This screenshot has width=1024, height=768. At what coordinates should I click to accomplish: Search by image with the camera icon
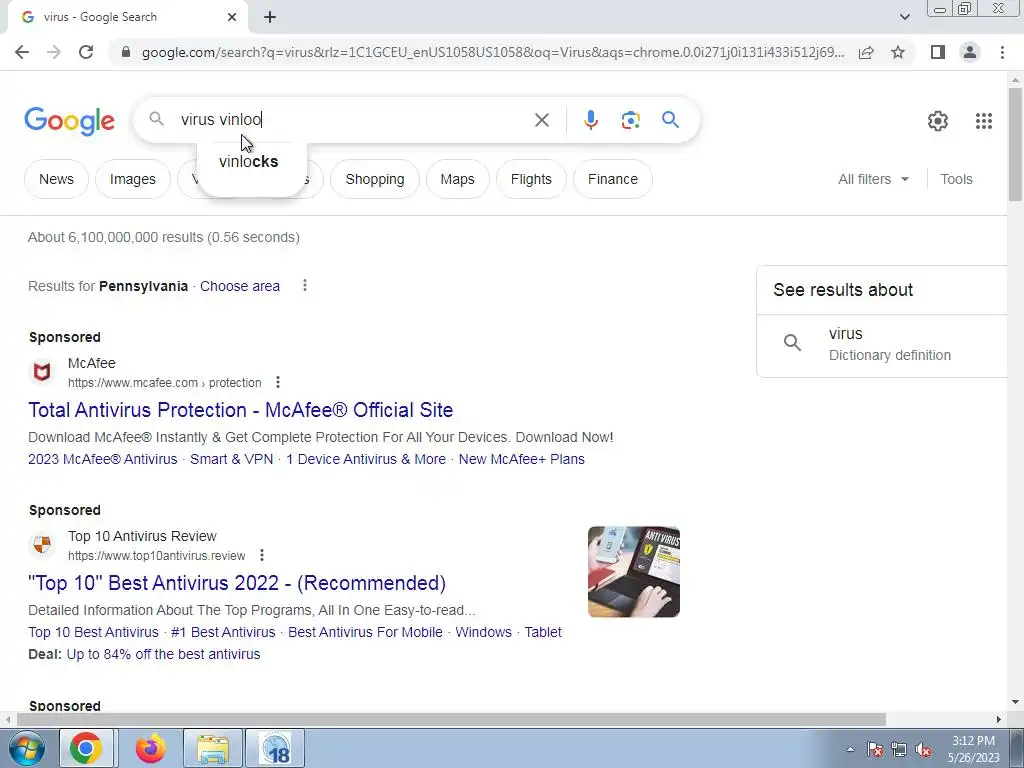tap(630, 120)
